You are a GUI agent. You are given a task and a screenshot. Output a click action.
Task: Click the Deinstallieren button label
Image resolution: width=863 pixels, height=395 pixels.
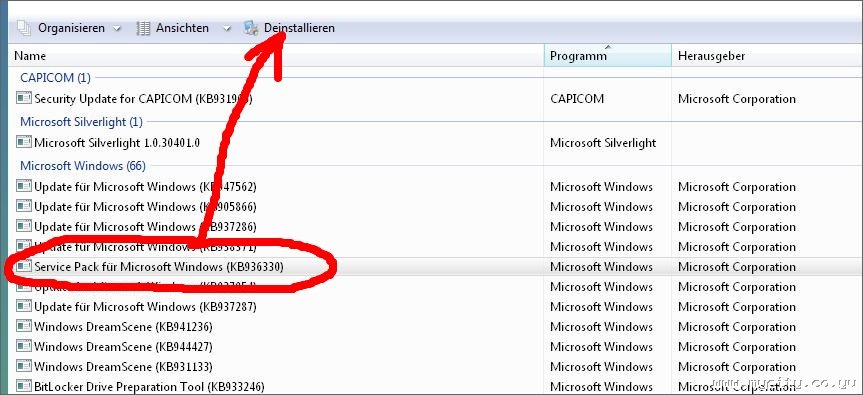point(299,28)
